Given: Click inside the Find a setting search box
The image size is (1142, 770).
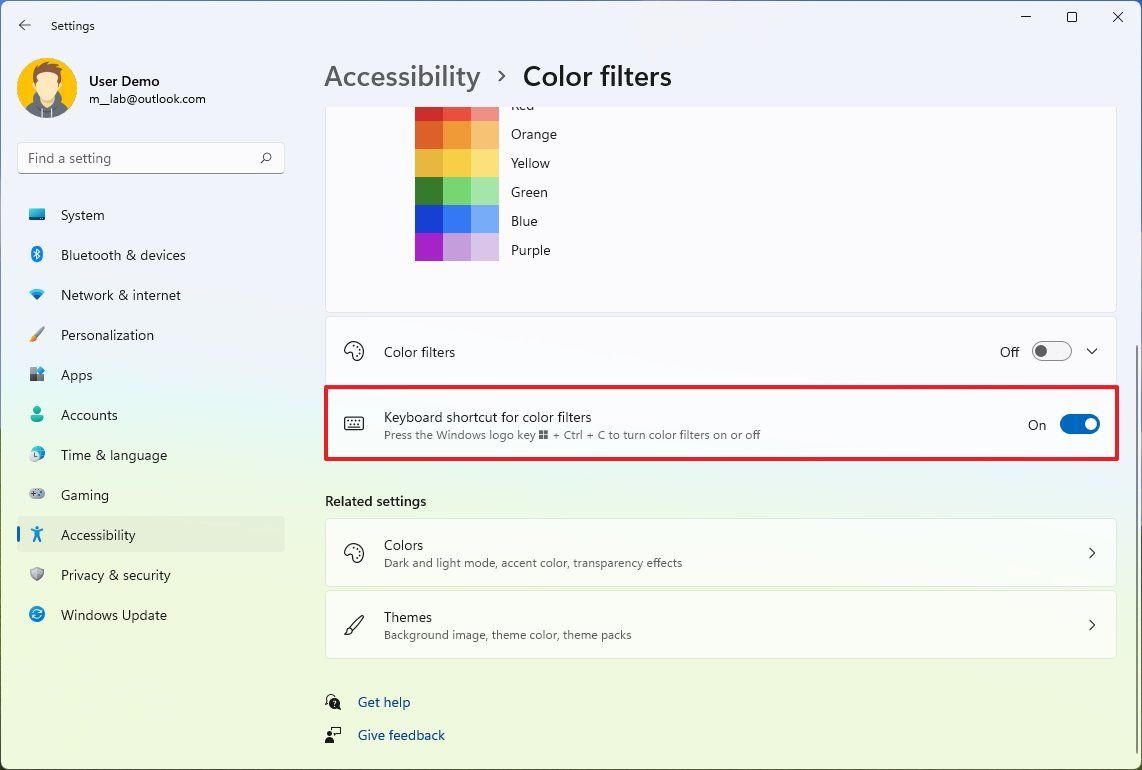Looking at the screenshot, I should coord(150,157).
